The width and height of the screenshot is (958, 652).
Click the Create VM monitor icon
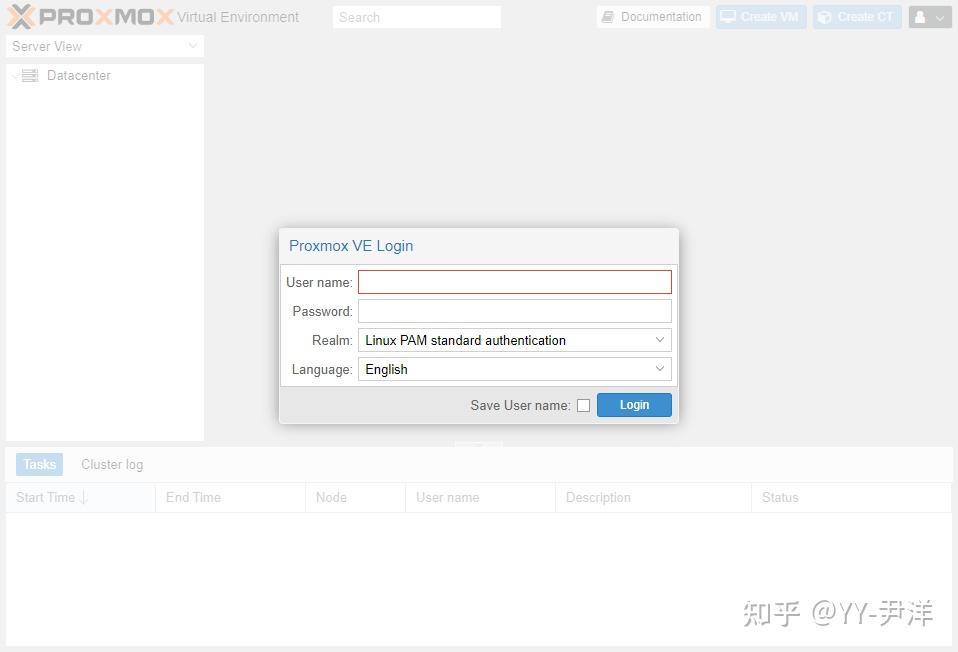coord(728,17)
